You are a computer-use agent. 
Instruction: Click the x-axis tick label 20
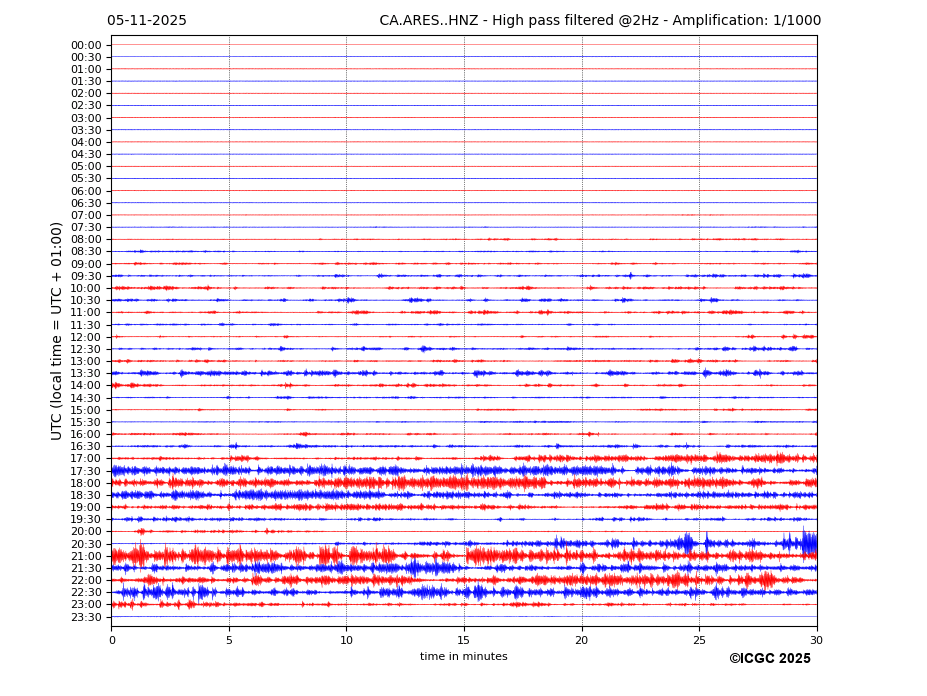[x=581, y=640]
